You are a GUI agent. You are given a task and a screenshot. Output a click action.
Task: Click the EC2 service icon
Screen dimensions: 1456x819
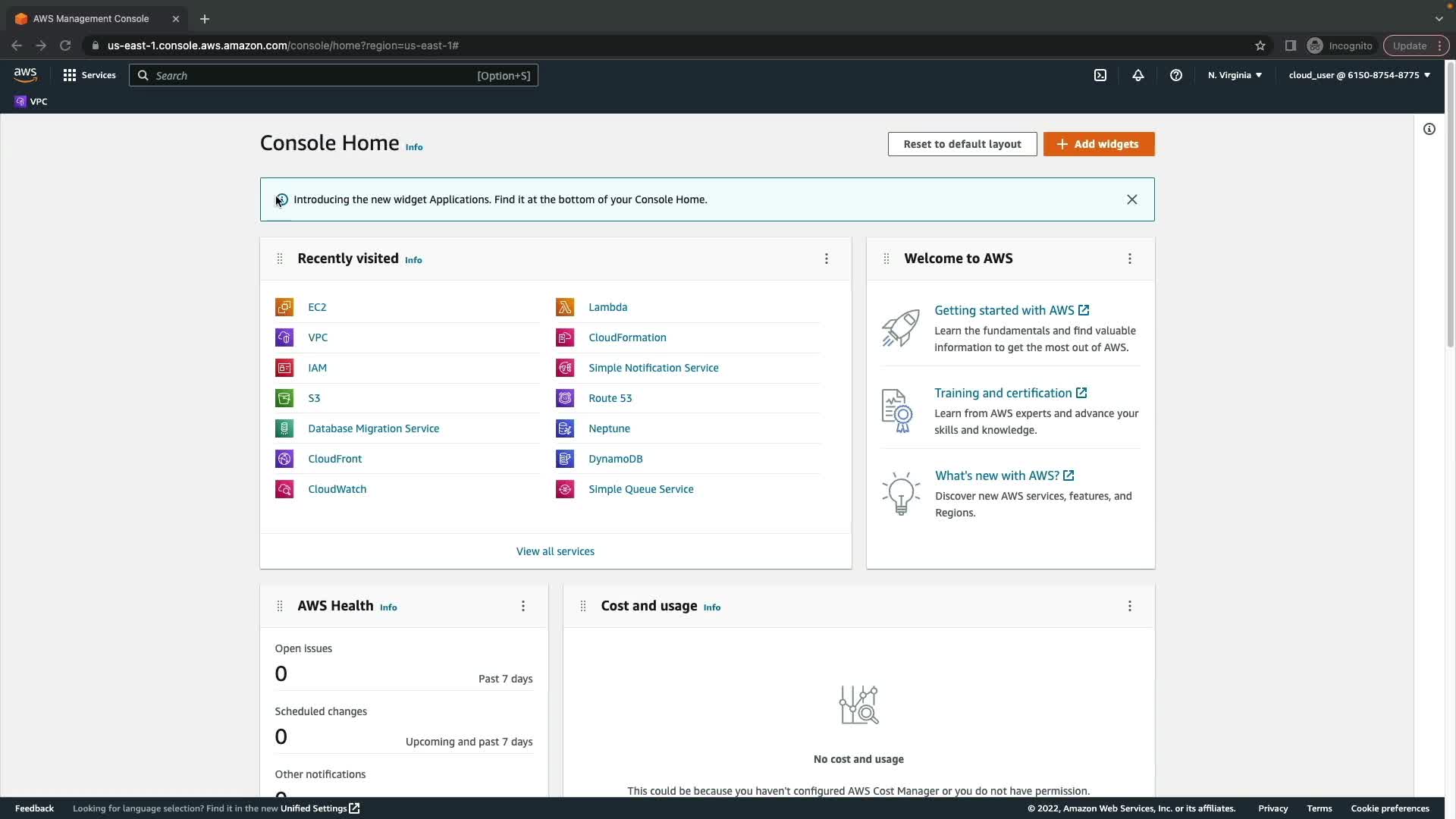tap(284, 307)
